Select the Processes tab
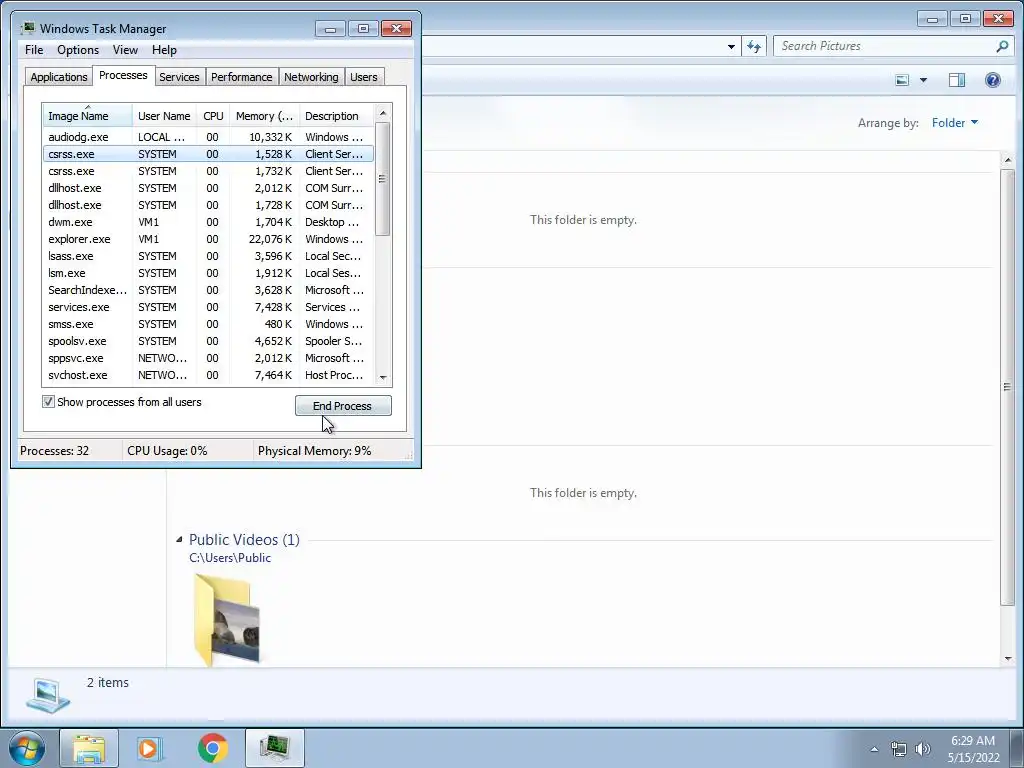Image resolution: width=1024 pixels, height=768 pixels. point(123,75)
